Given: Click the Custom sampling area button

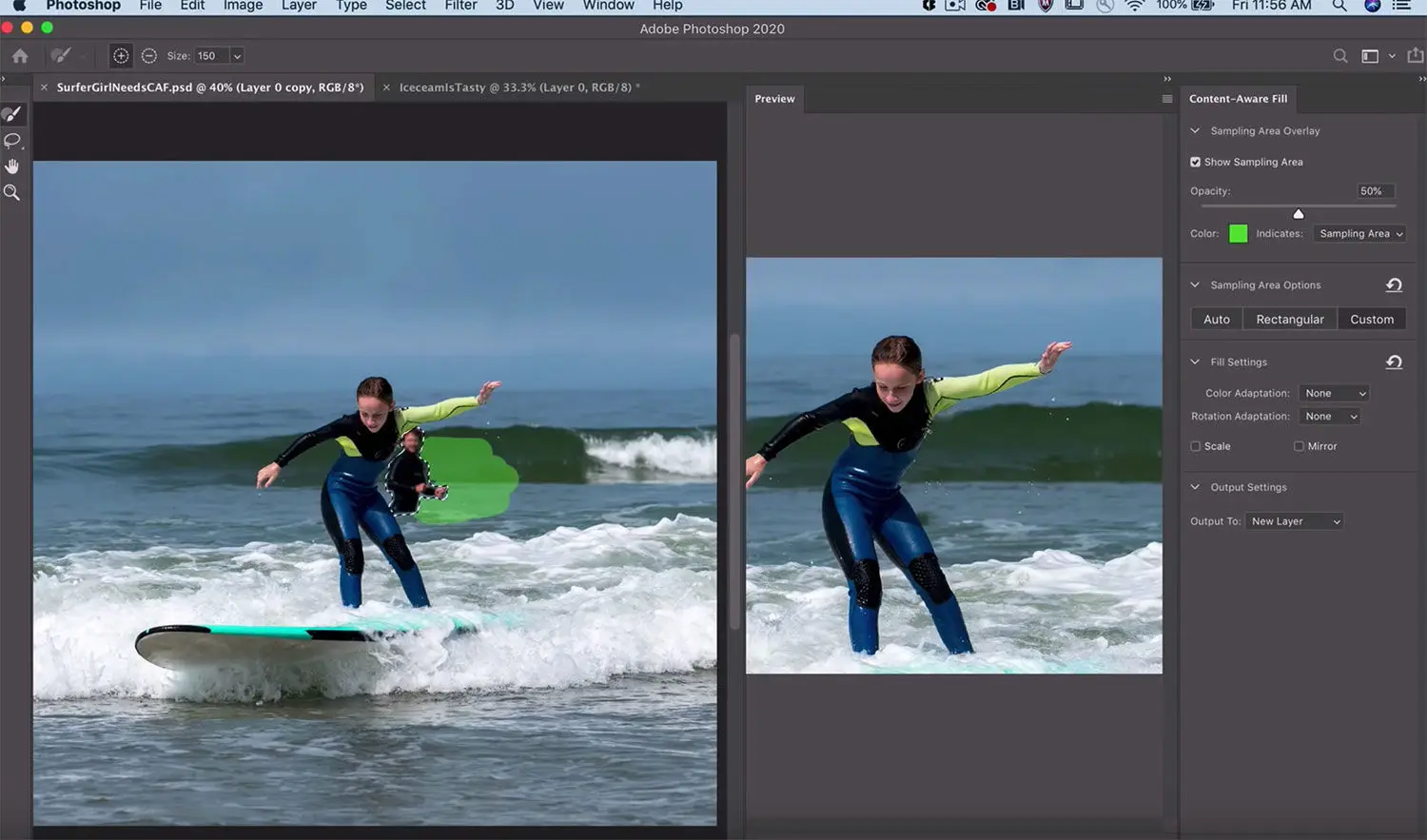Looking at the screenshot, I should pos(1371,319).
